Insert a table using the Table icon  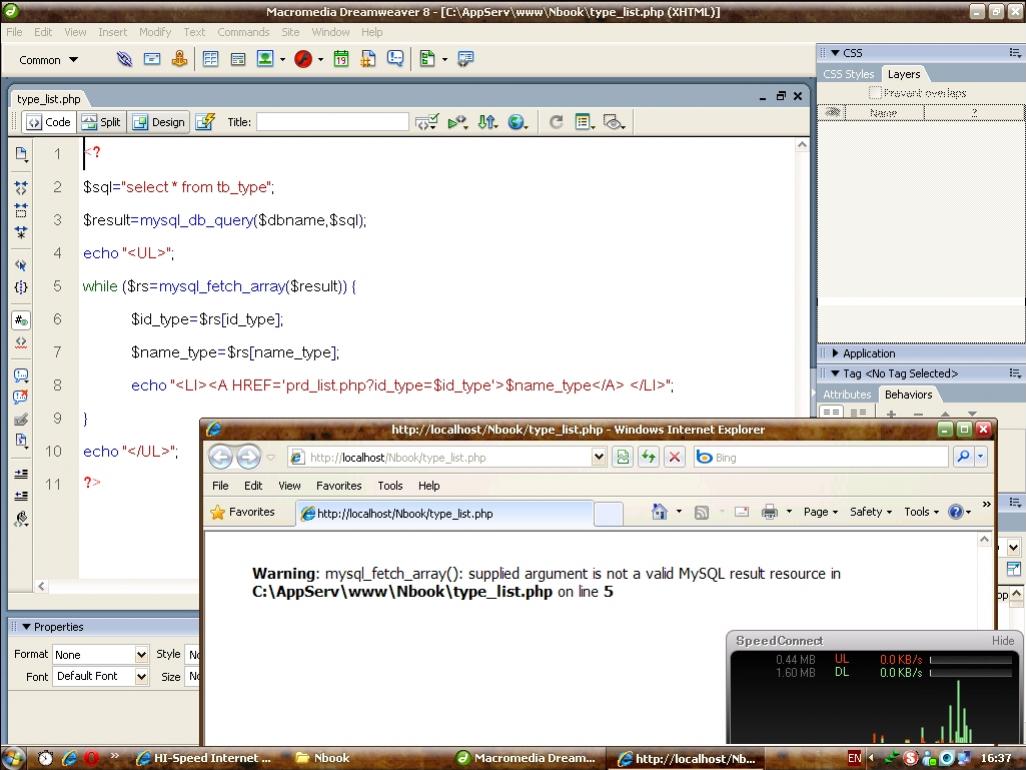click(x=211, y=60)
